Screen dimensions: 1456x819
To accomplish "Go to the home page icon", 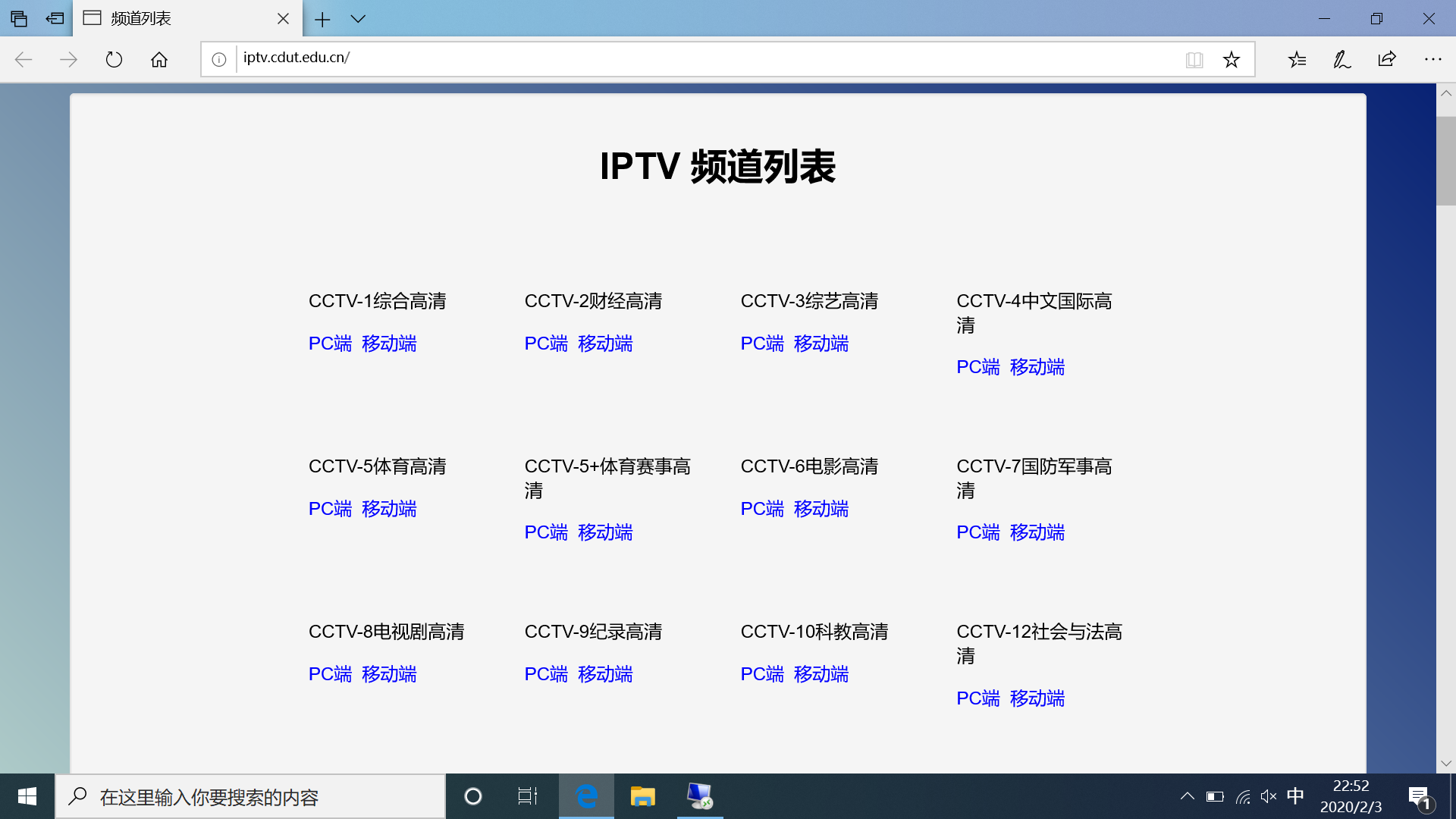I will (x=159, y=59).
